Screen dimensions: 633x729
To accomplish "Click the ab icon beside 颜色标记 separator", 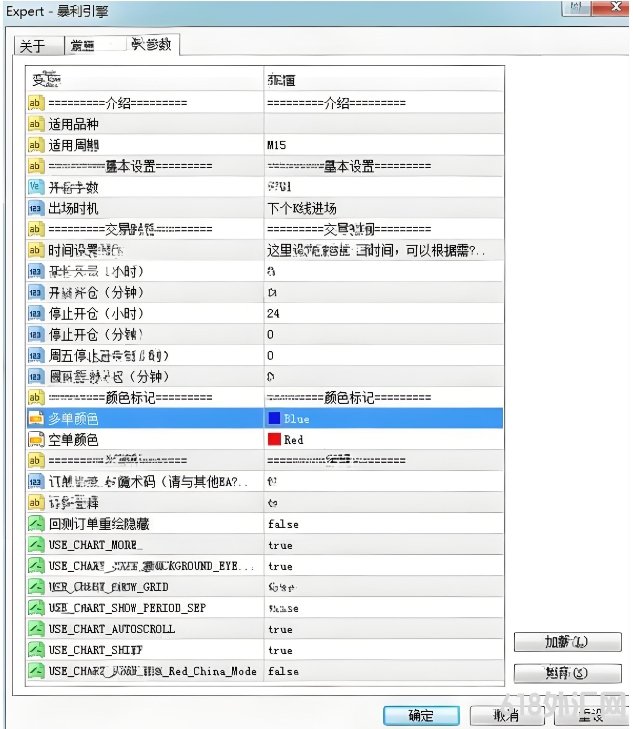I will pos(35,398).
